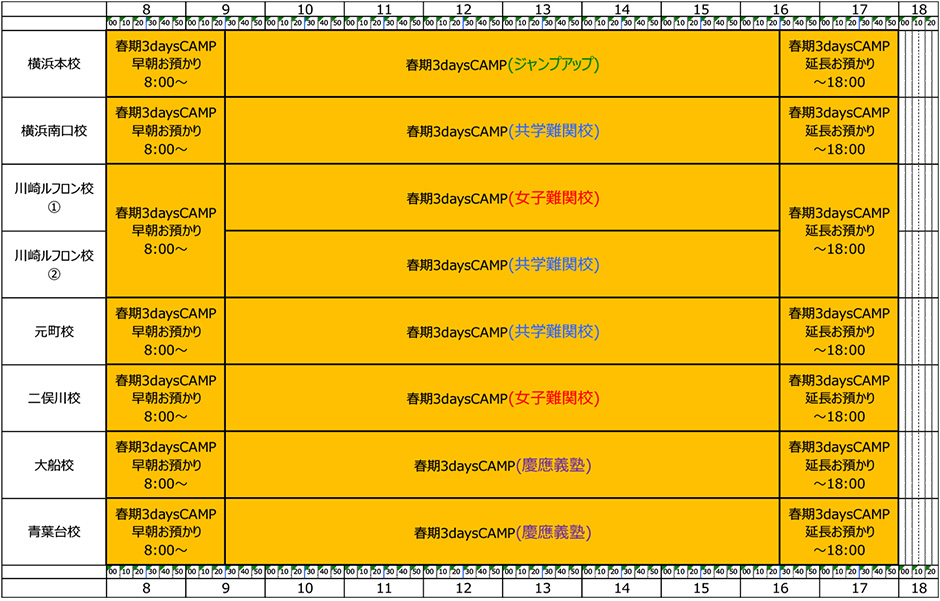Click 延長お預かり cell in 二俣川校 row

pyautogui.click(x=839, y=398)
